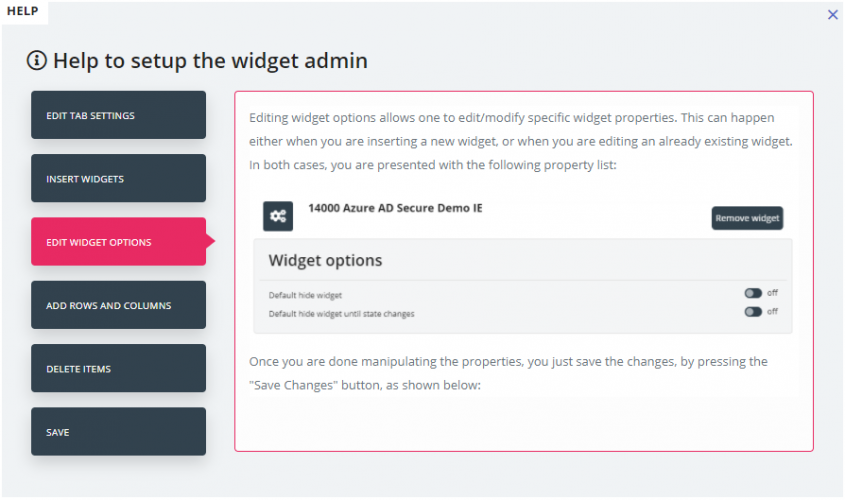Screen dimensions: 845x500
Task: Click the Default hide widget until state changes label
Action: click(x=341, y=314)
